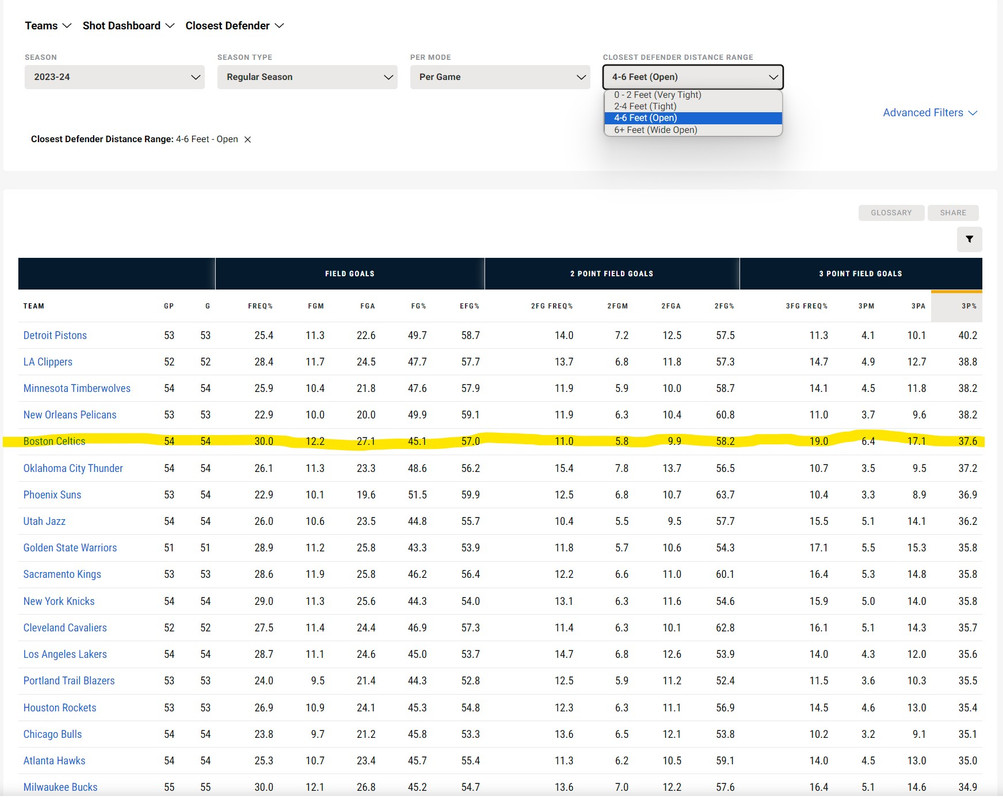This screenshot has width=1003, height=800.
Task: Click Boston Celtics 3FG FREQ% value 19.0
Action: pyautogui.click(x=819, y=441)
